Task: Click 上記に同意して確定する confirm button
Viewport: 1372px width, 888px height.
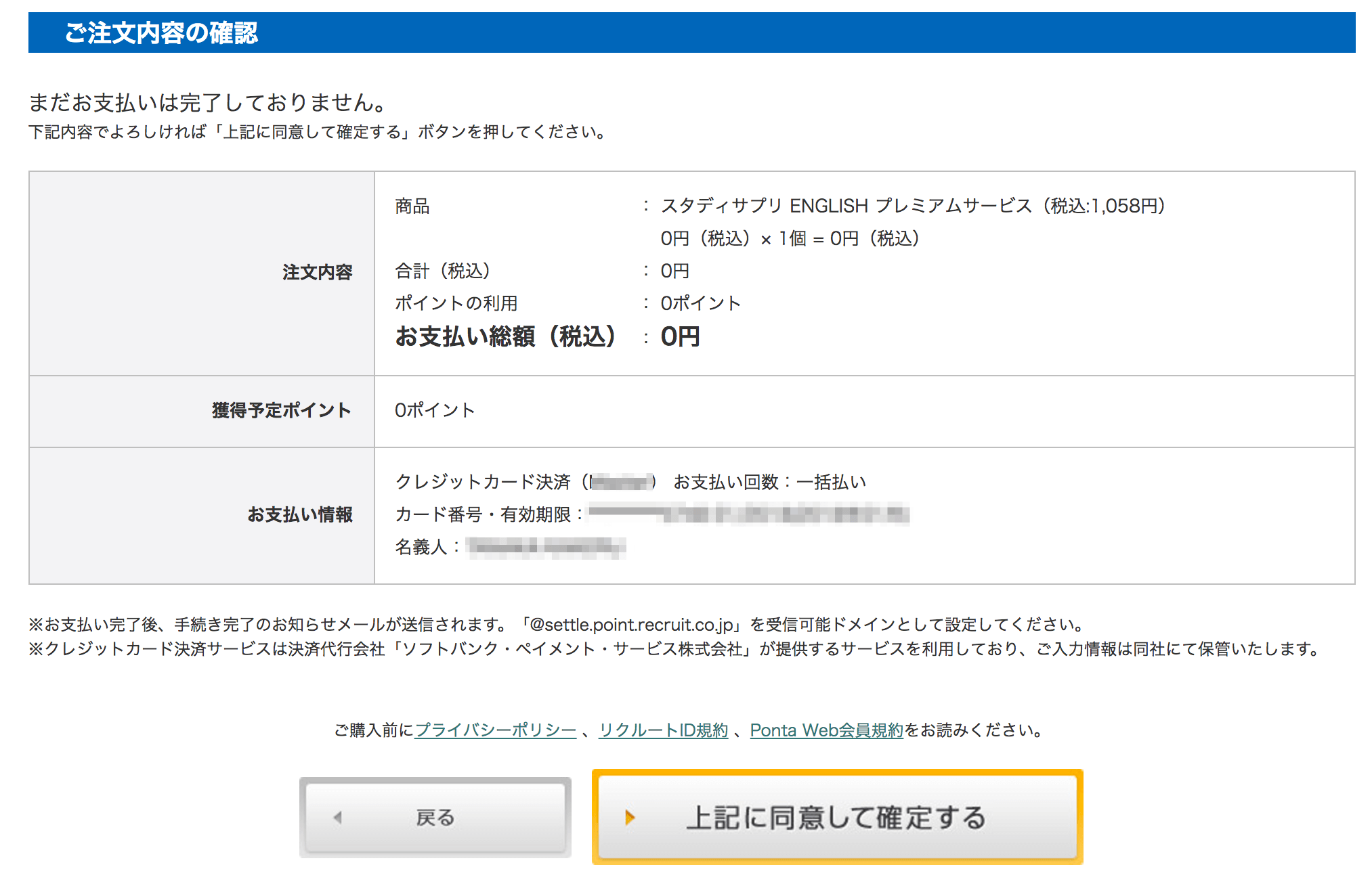Action: click(837, 817)
